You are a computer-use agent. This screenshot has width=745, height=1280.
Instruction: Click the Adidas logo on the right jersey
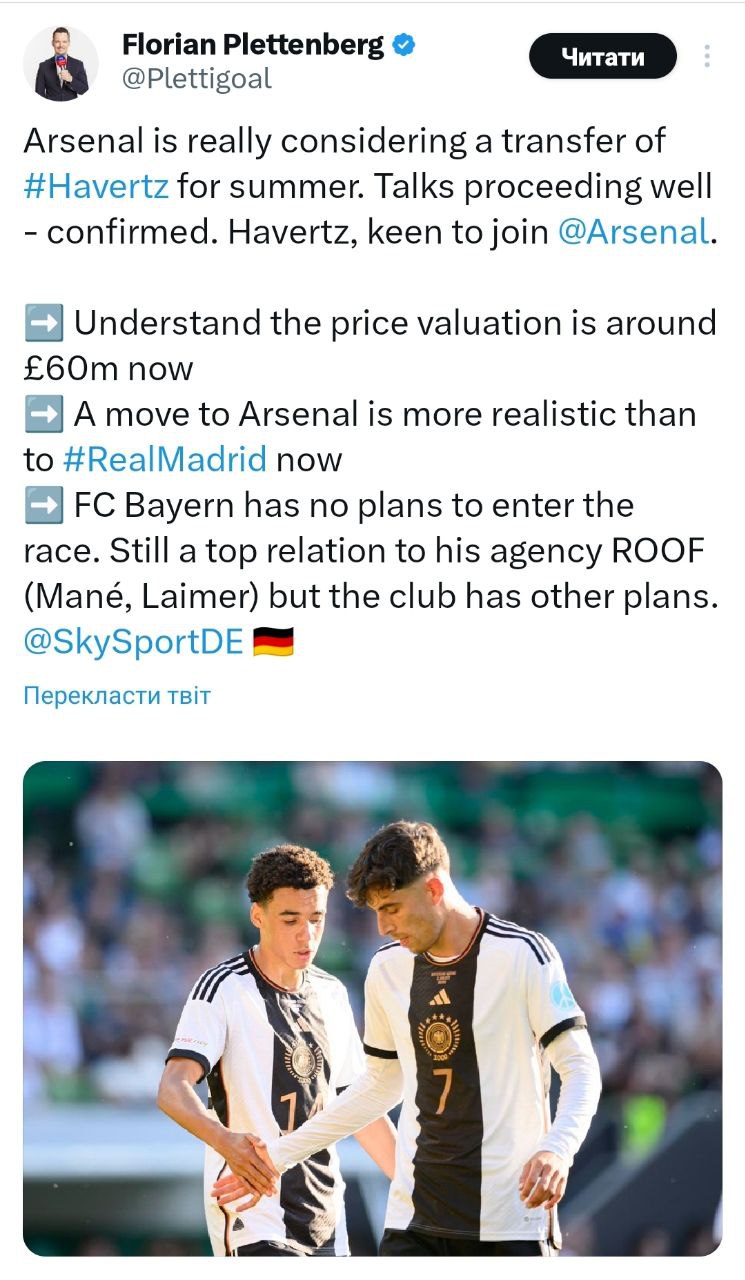coord(439,997)
